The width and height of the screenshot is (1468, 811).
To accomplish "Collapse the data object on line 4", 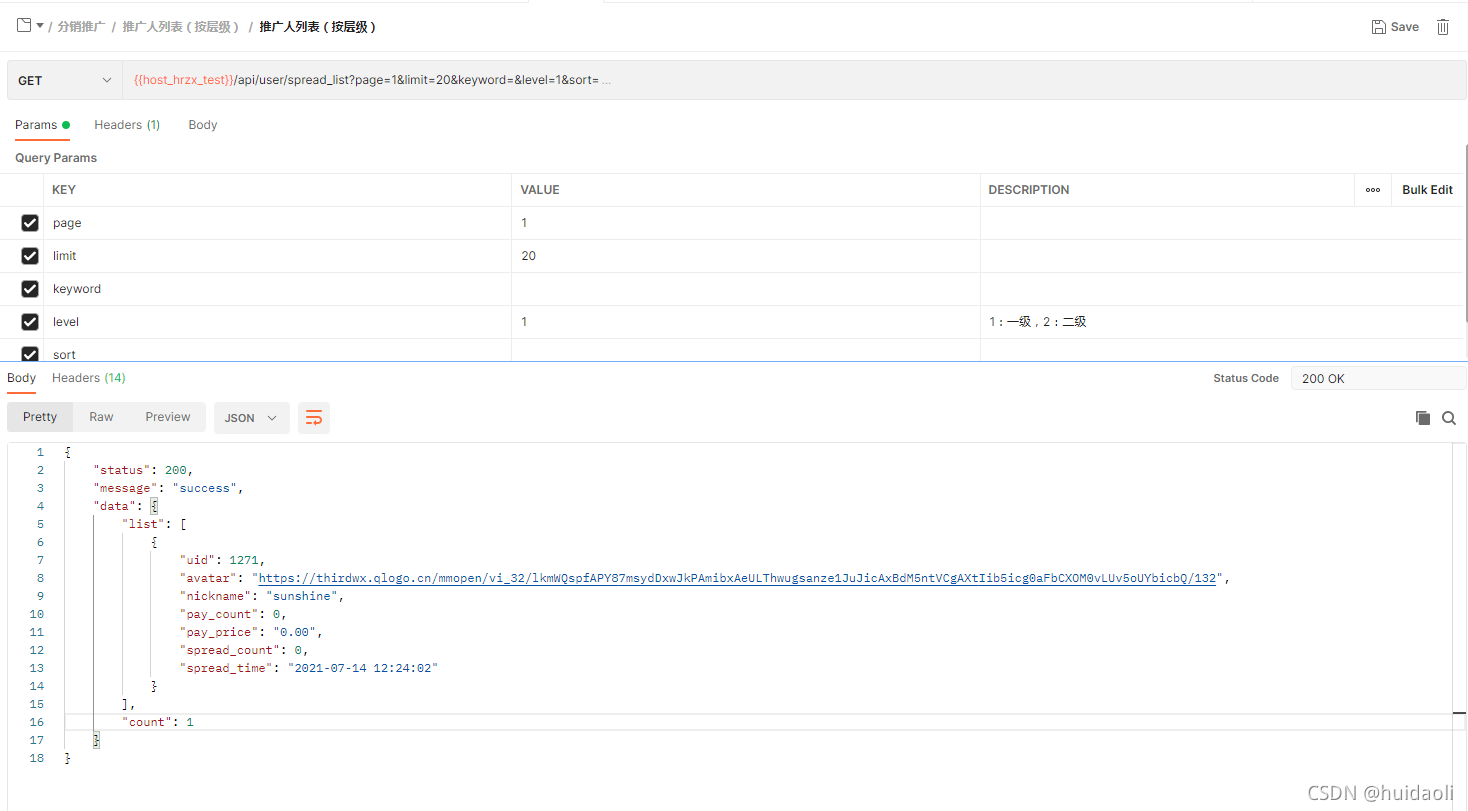I will (154, 506).
